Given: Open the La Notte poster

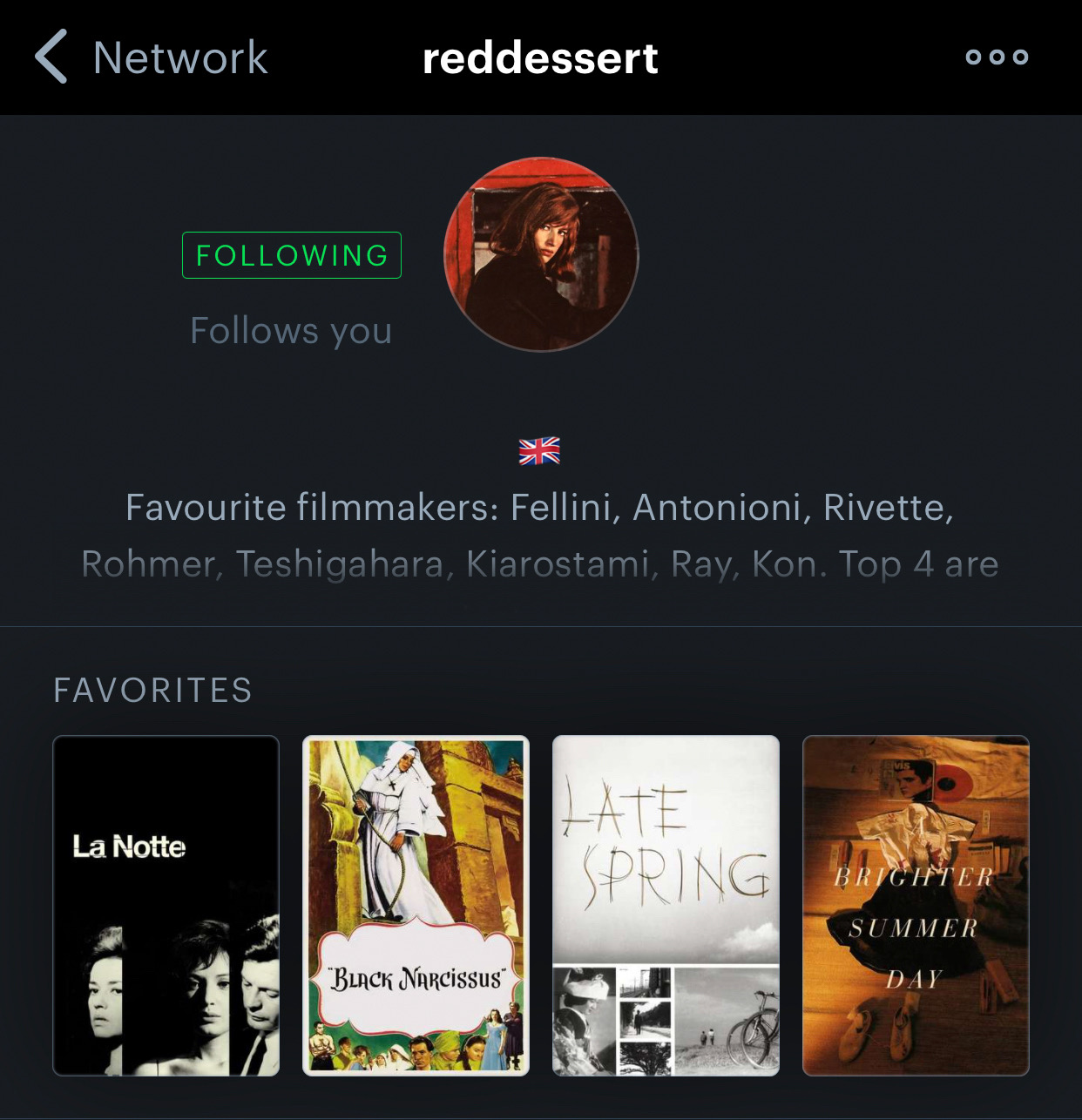Looking at the screenshot, I should [166, 906].
